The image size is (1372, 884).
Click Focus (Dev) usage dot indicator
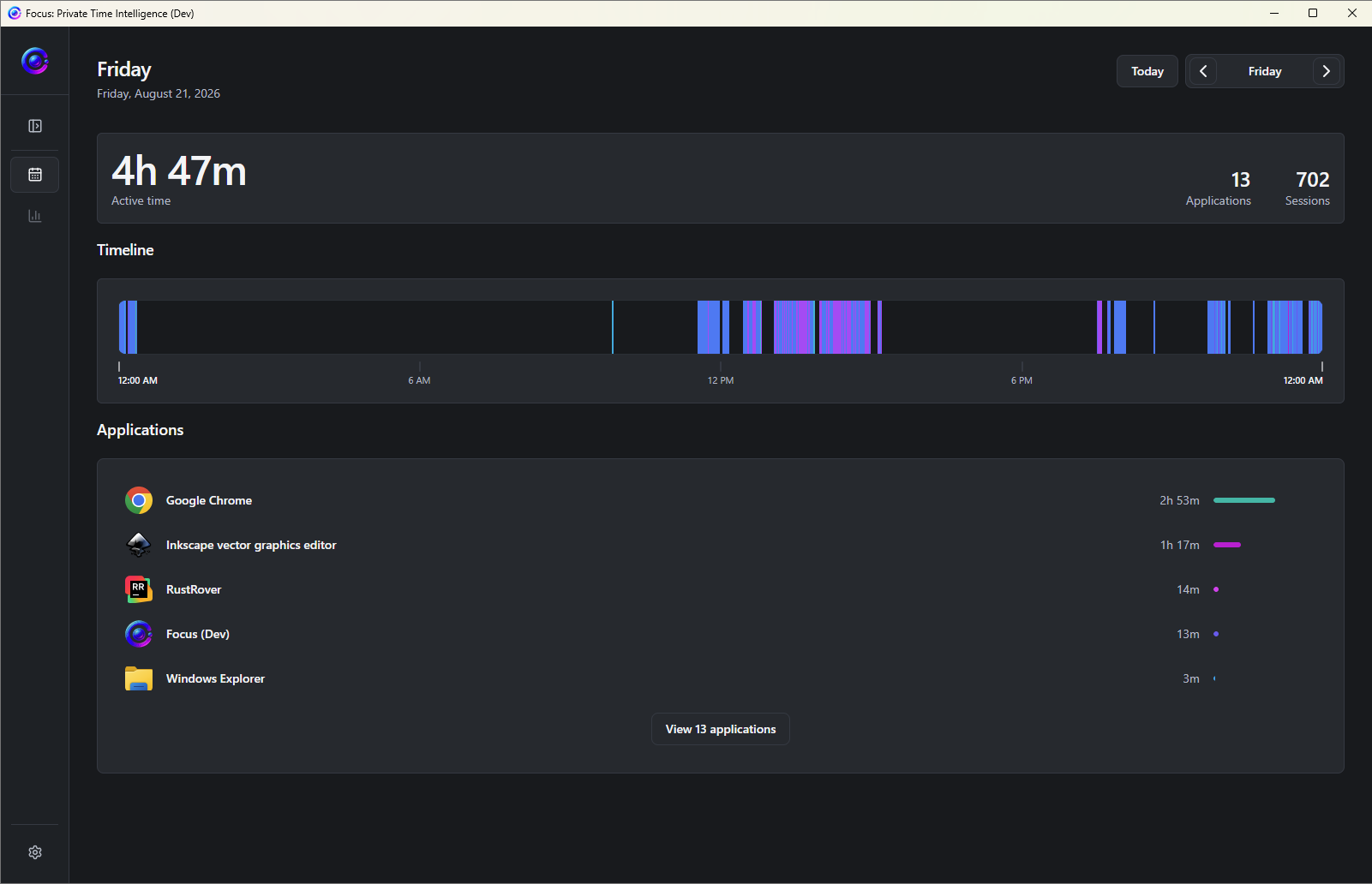click(x=1216, y=634)
